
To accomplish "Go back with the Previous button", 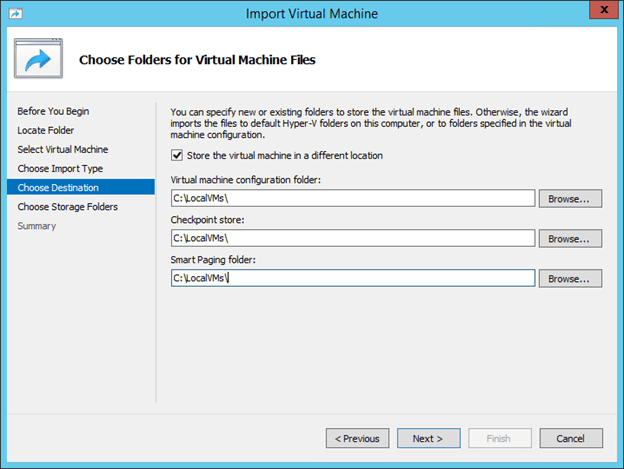I will (x=357, y=438).
